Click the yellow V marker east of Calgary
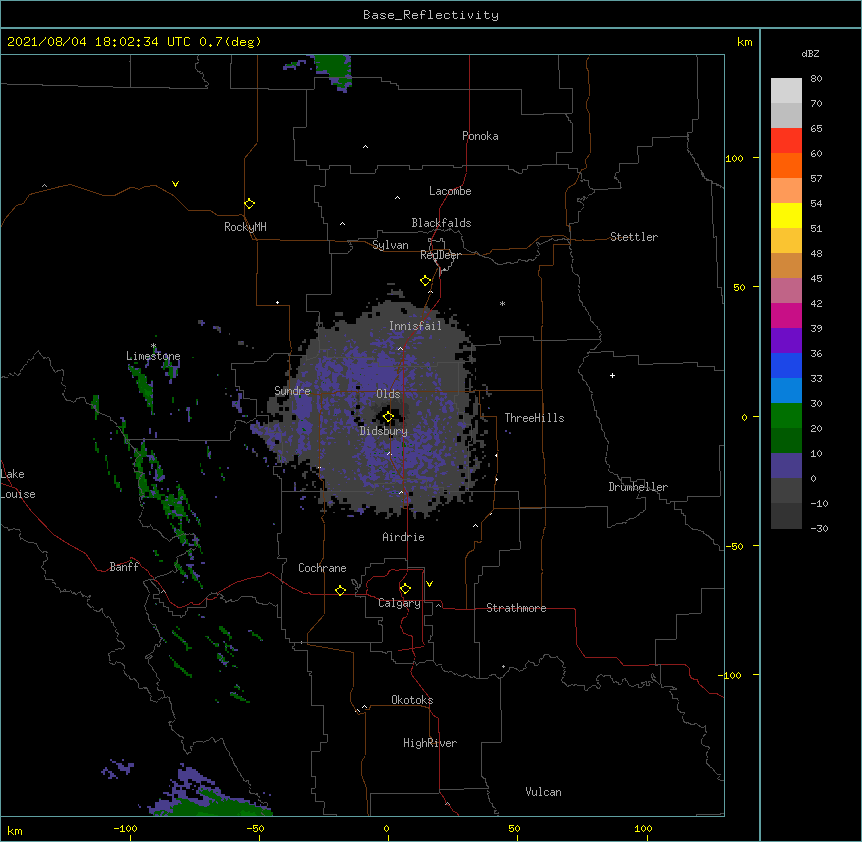The height and width of the screenshot is (842, 862). (x=429, y=584)
